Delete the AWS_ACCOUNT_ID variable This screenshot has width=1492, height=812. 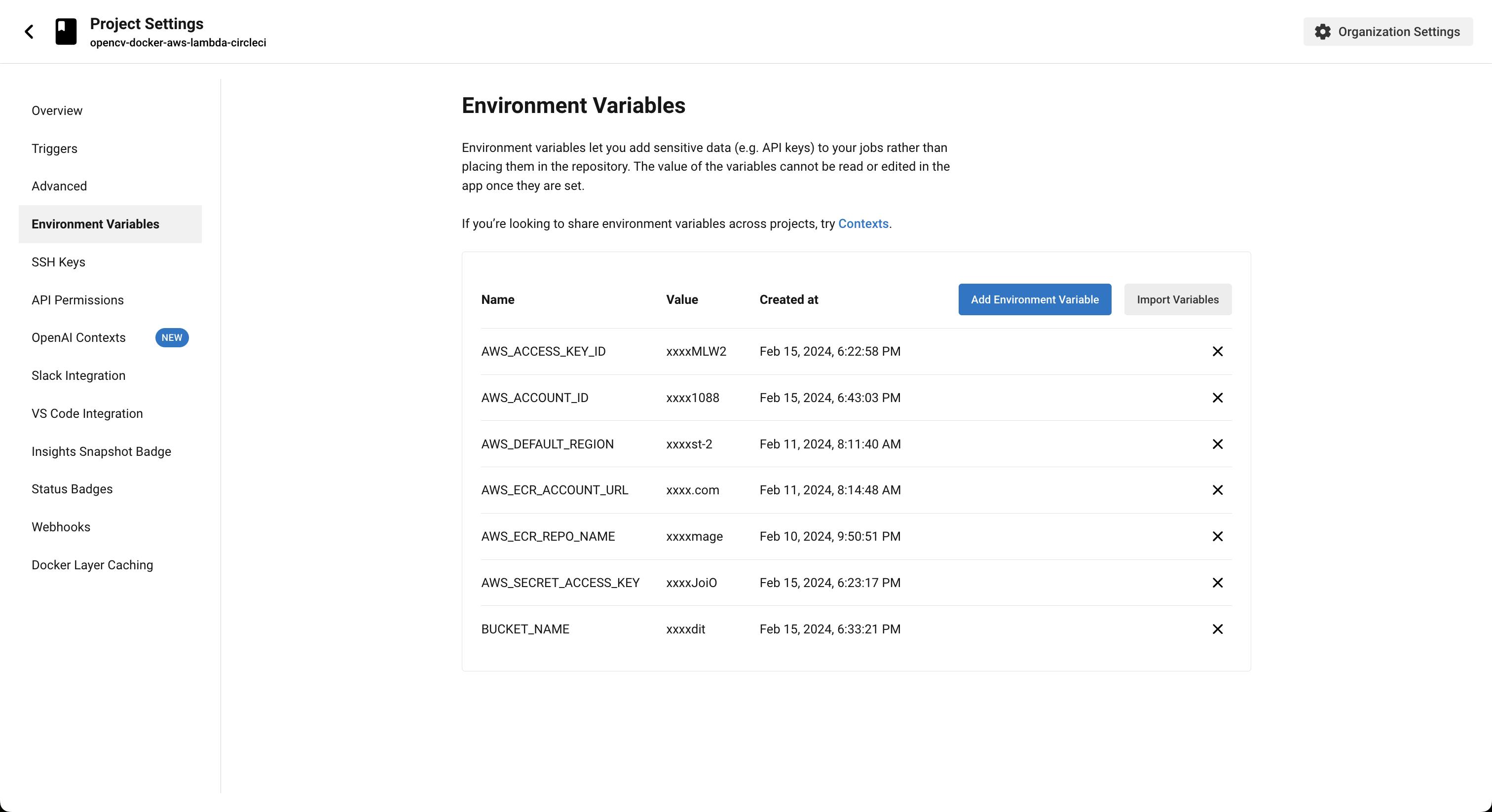(x=1218, y=397)
